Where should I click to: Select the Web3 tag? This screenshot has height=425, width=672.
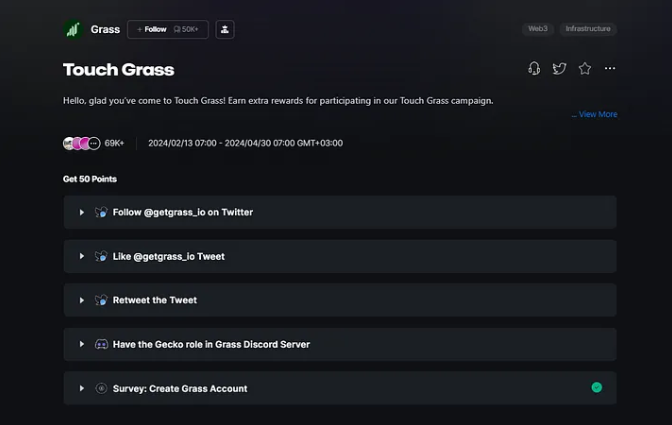(x=537, y=29)
